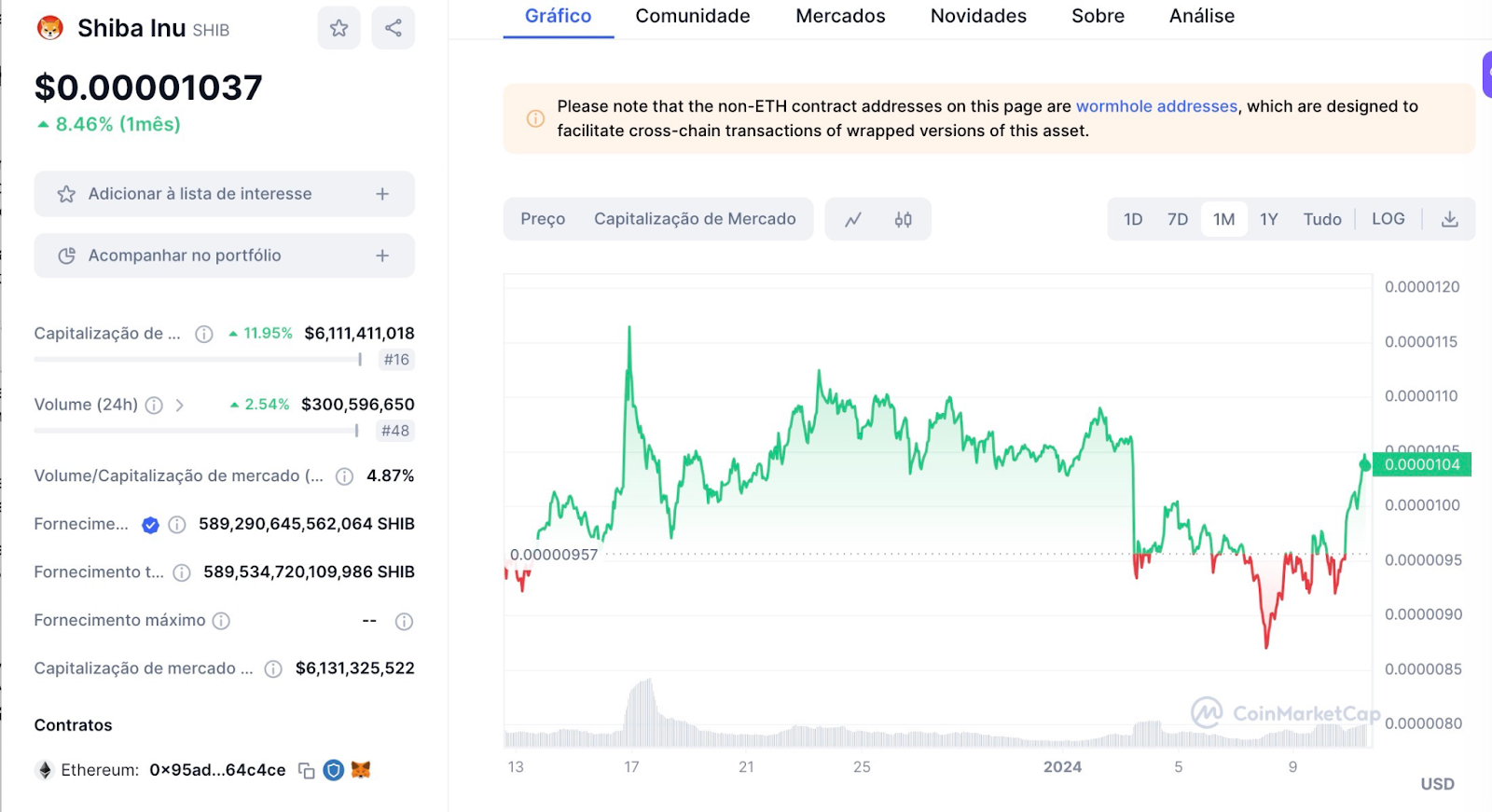This screenshot has height=812, width=1492.
Task: Click the 0.00000957 baseline label on chart
Action: 554,555
